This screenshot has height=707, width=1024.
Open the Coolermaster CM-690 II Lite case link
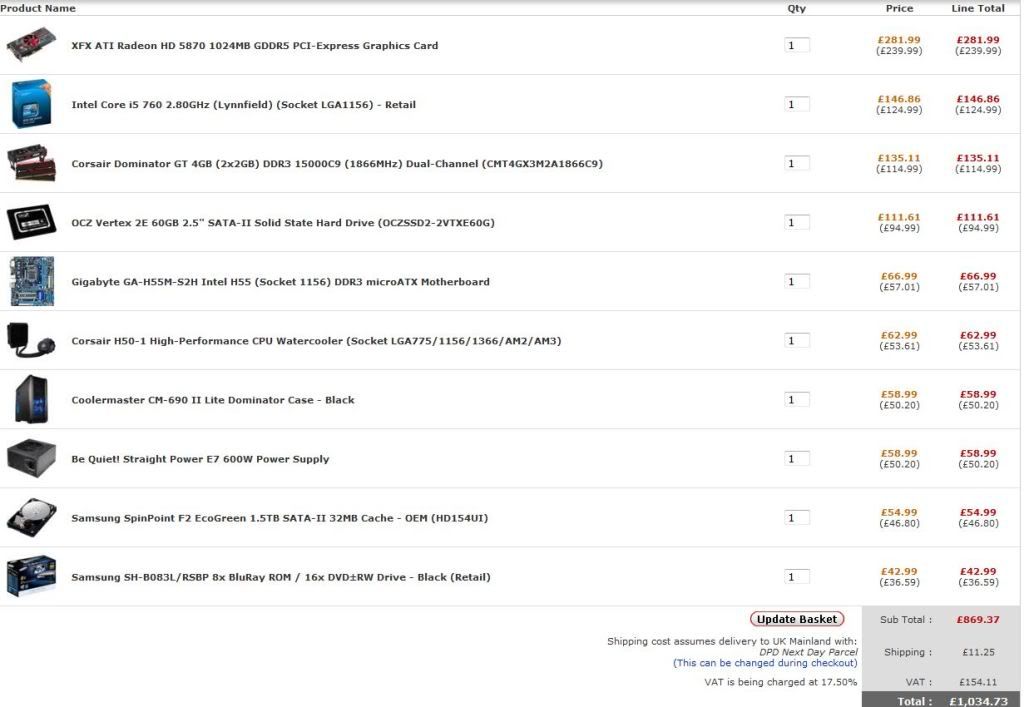[x=213, y=400]
